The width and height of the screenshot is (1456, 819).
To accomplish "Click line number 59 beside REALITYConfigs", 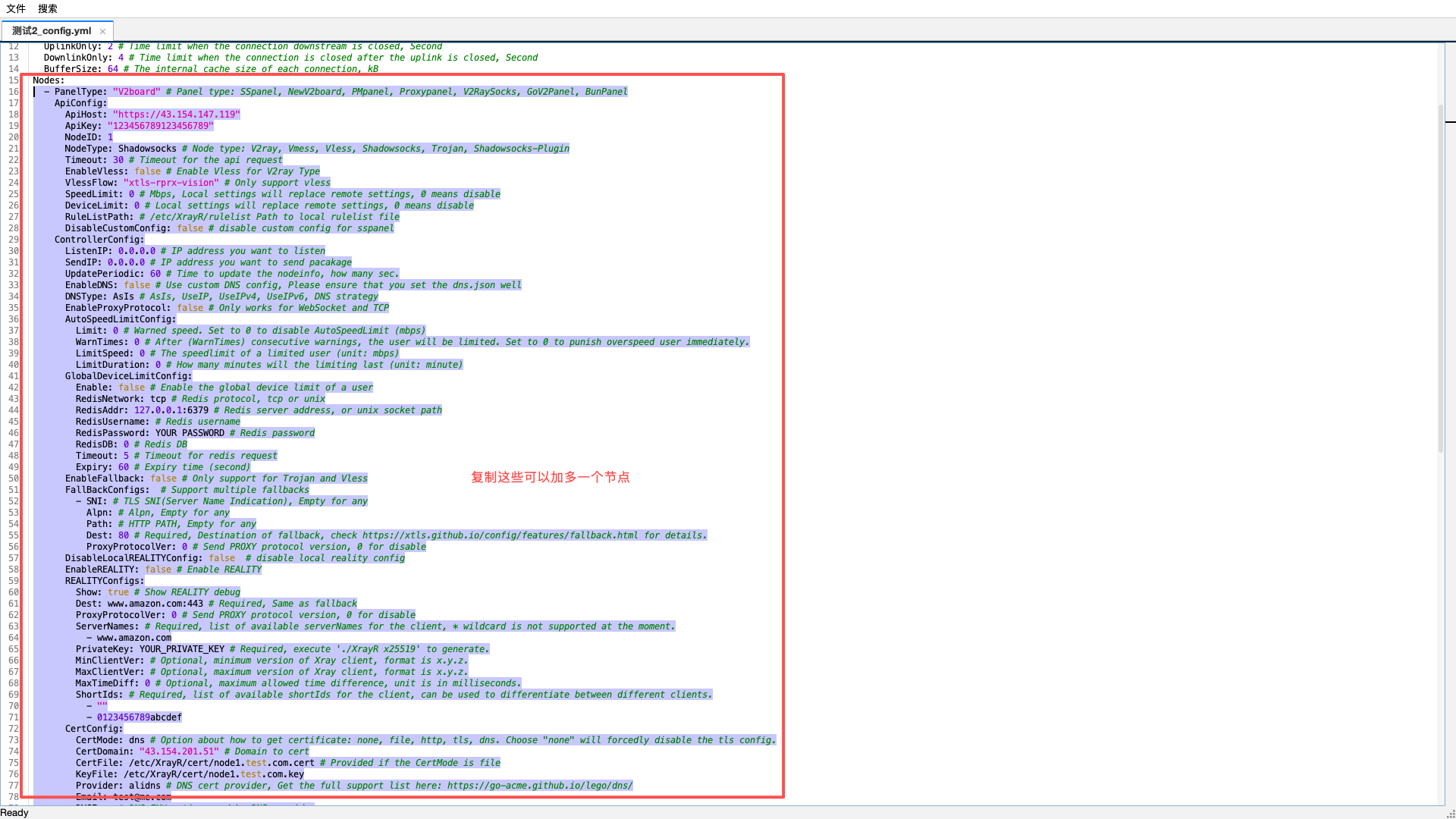I will coord(14,581).
